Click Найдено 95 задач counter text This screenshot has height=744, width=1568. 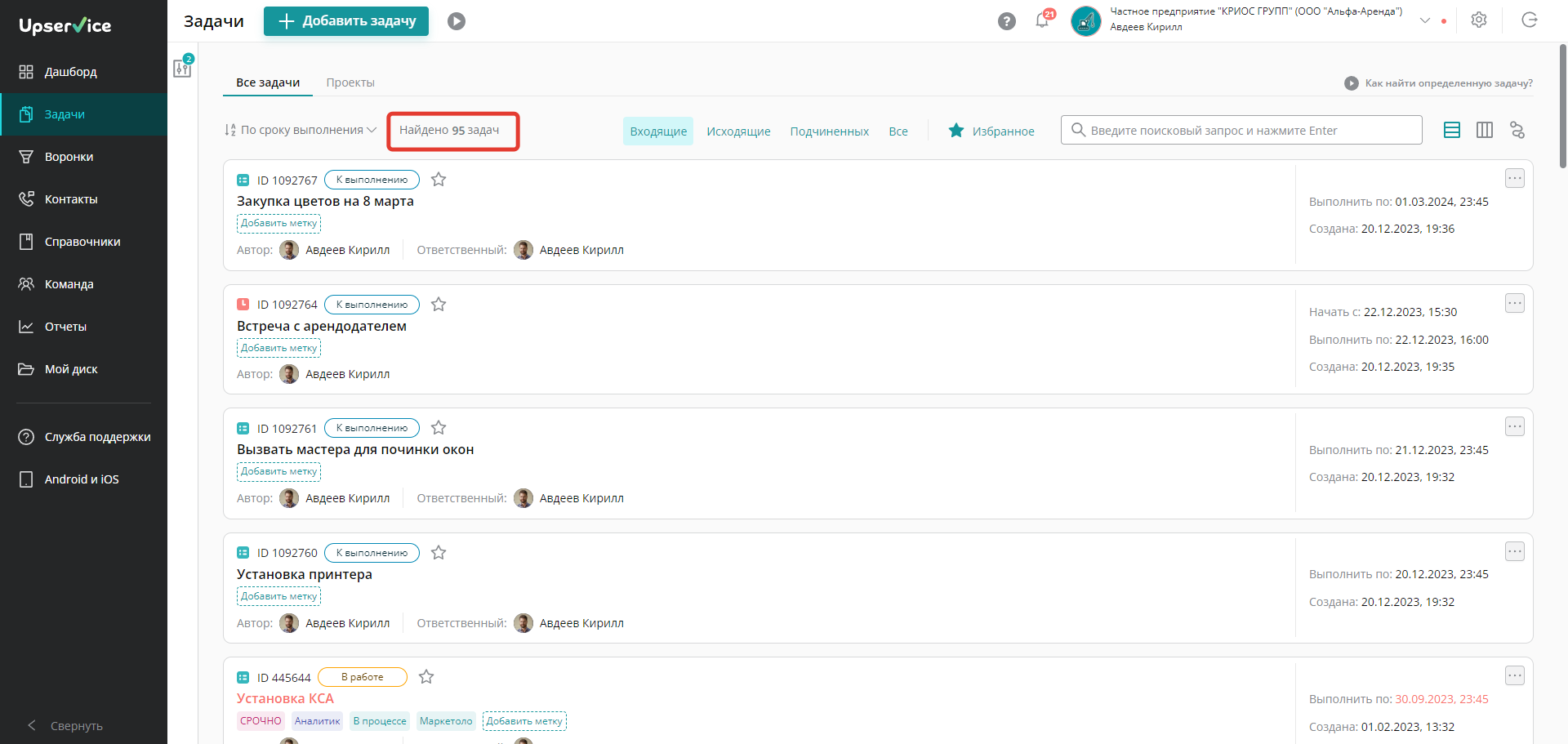(x=449, y=130)
